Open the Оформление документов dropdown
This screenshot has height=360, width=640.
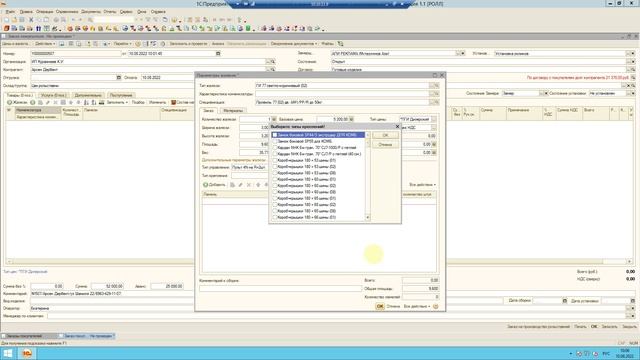(293, 44)
